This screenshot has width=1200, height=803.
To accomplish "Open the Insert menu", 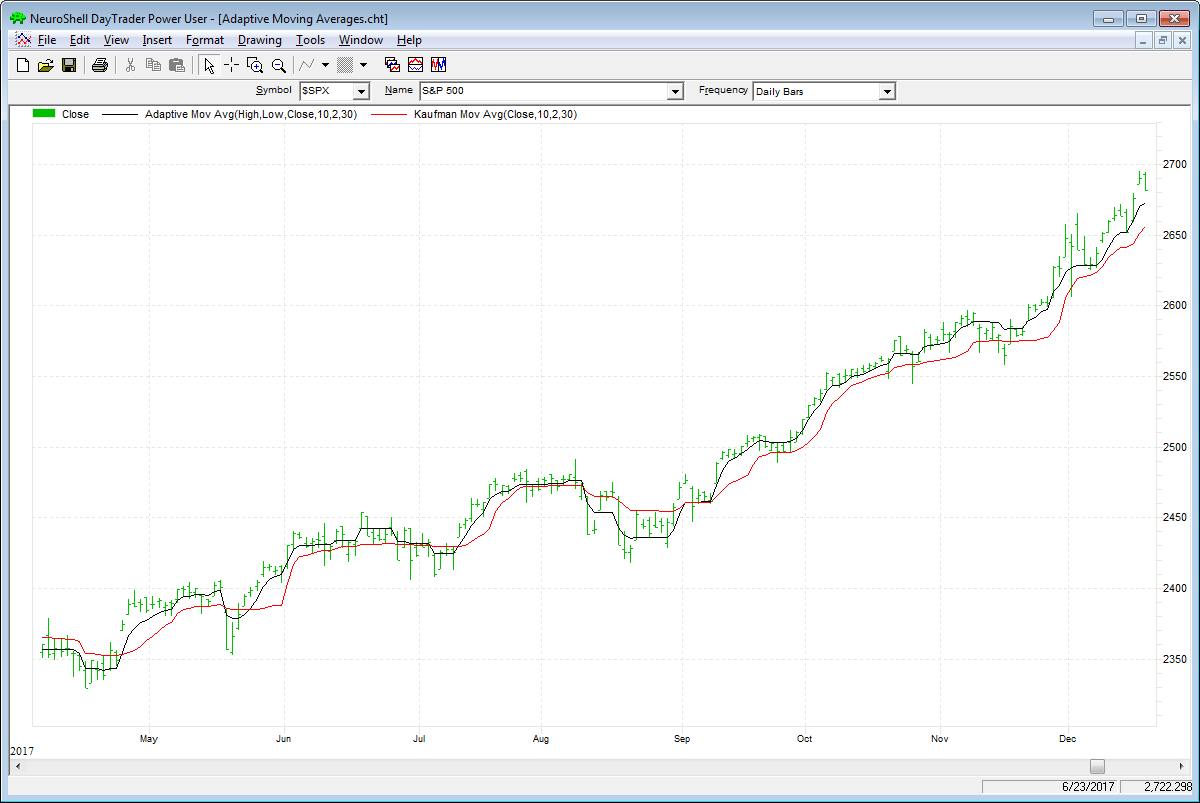I will (x=157, y=40).
